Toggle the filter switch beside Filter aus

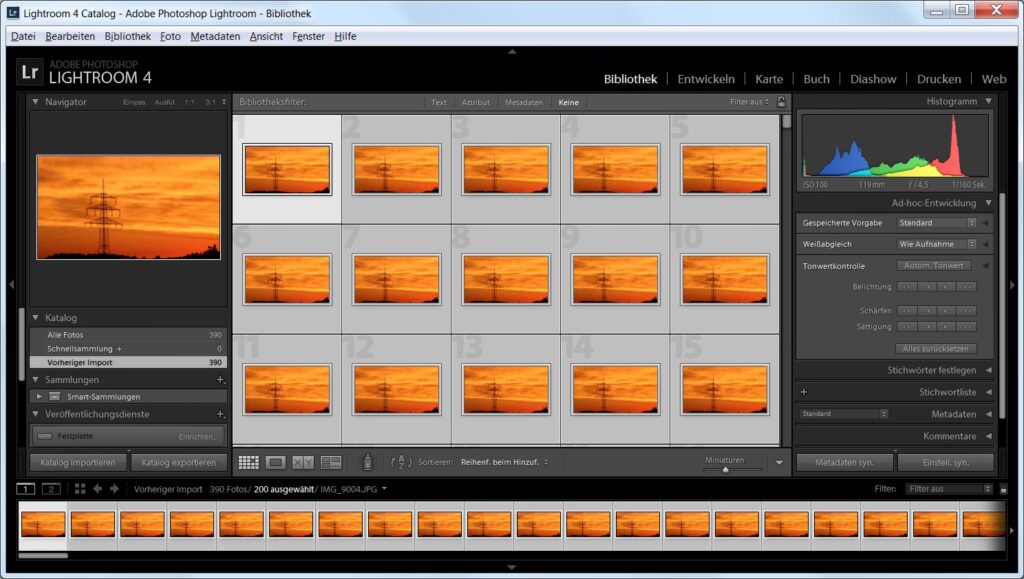tap(1004, 489)
